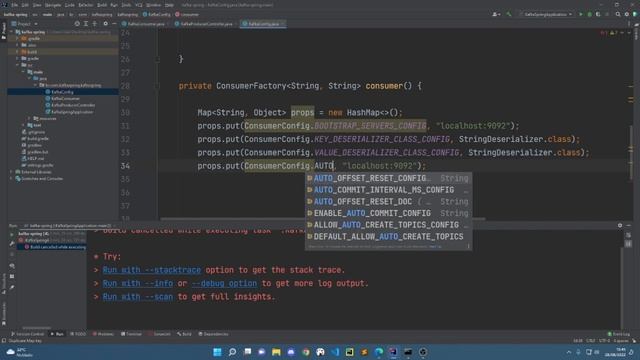Switch to KafkaProducerController.java editor tab

coord(204,24)
